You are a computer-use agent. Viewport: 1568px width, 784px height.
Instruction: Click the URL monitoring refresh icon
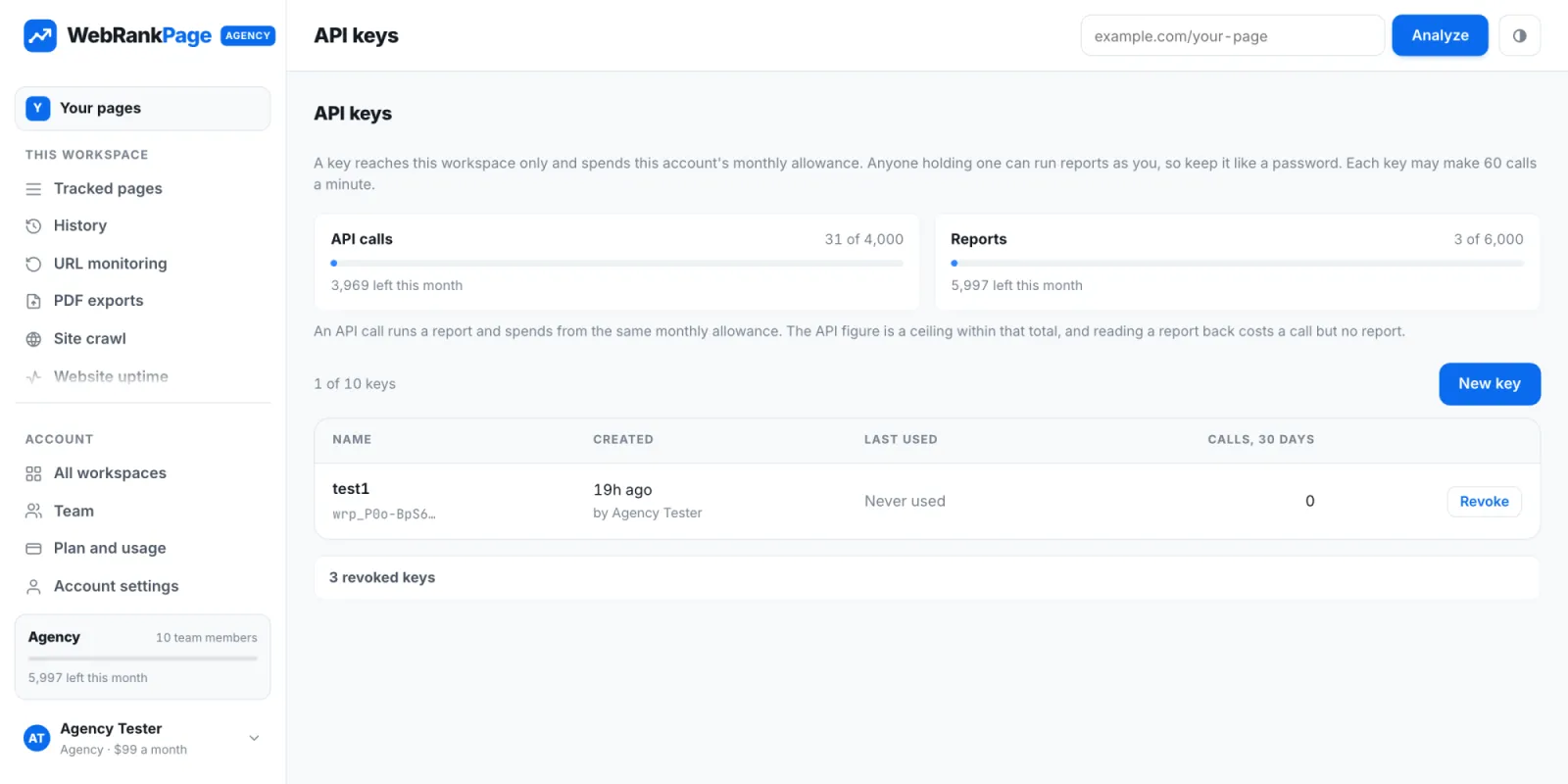click(x=33, y=264)
